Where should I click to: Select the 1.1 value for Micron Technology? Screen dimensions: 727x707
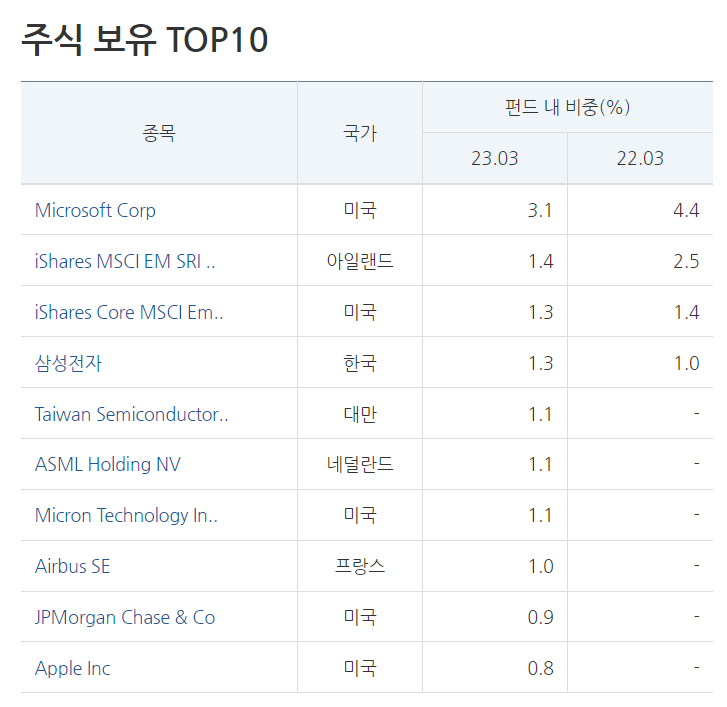click(540, 516)
